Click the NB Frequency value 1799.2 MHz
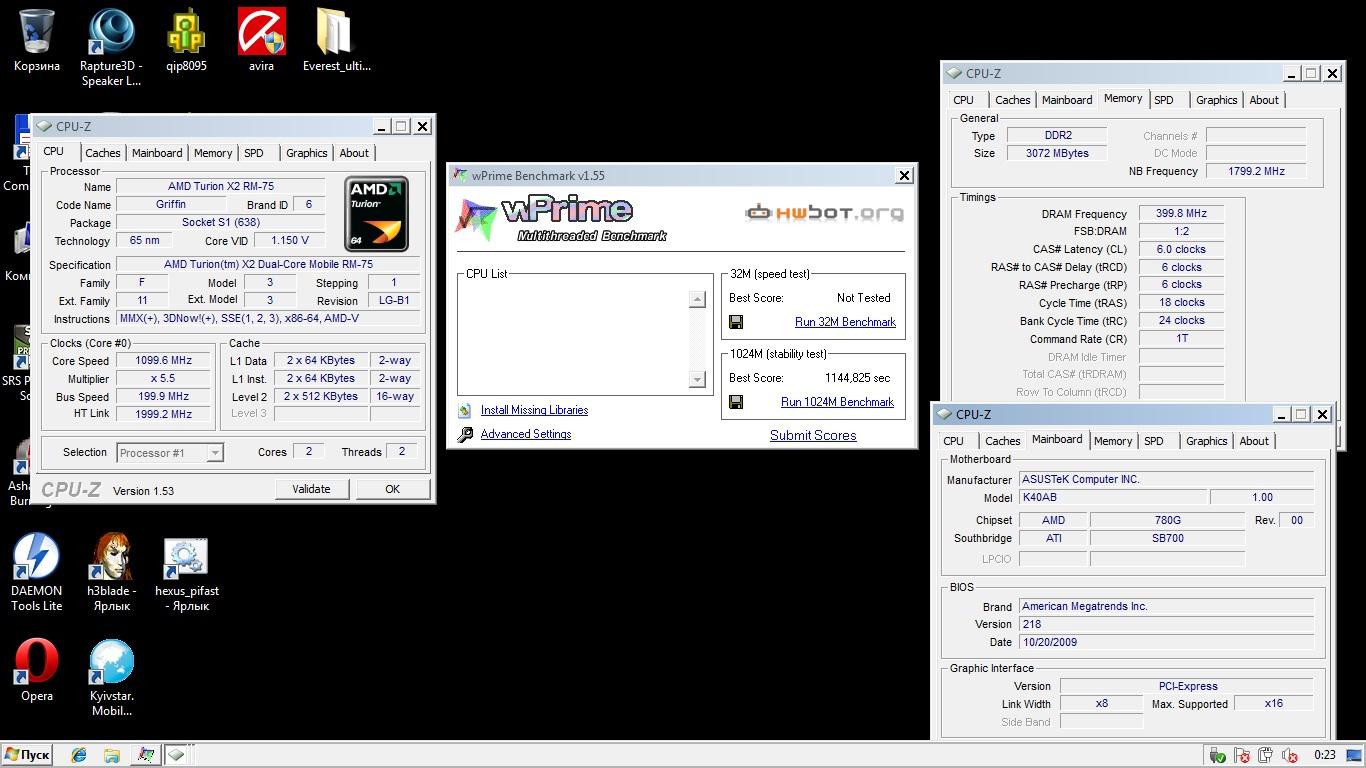The image size is (1366, 768). [x=1257, y=171]
